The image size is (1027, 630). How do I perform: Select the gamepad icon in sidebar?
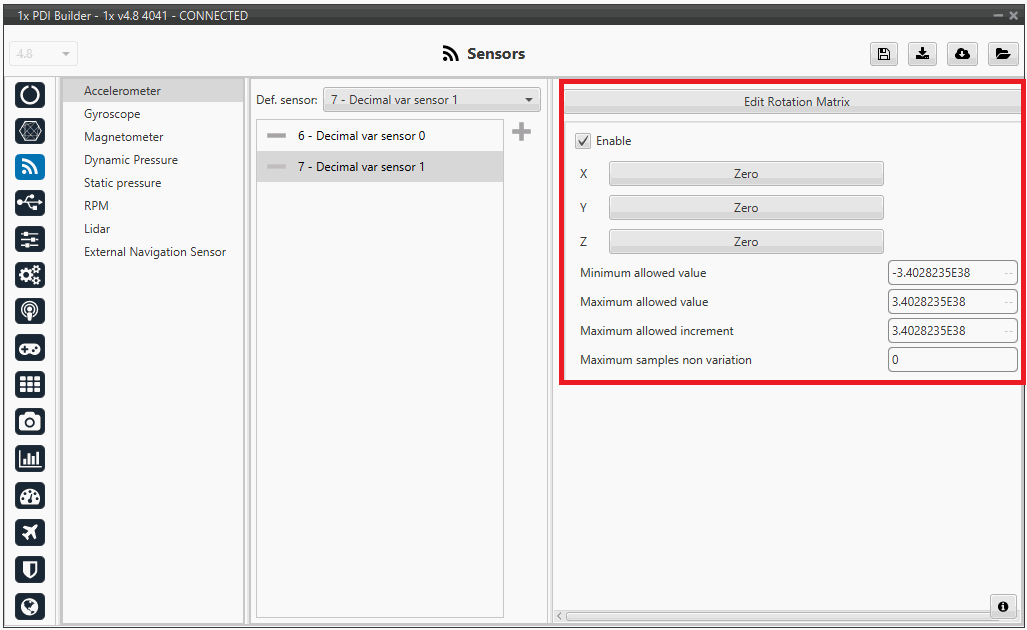coord(30,348)
